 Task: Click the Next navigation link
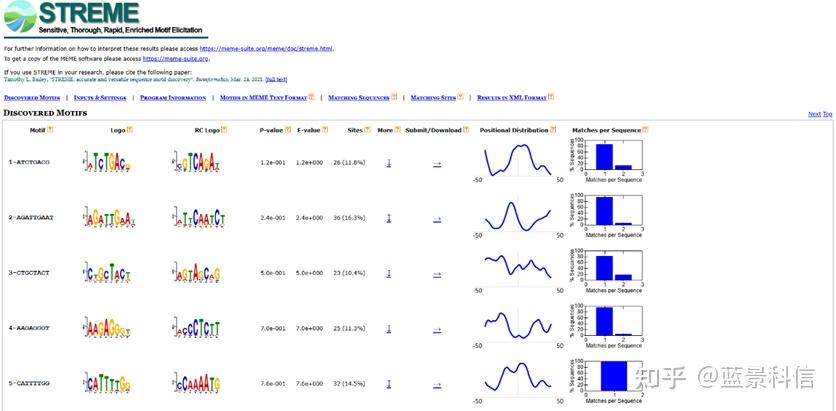814,114
